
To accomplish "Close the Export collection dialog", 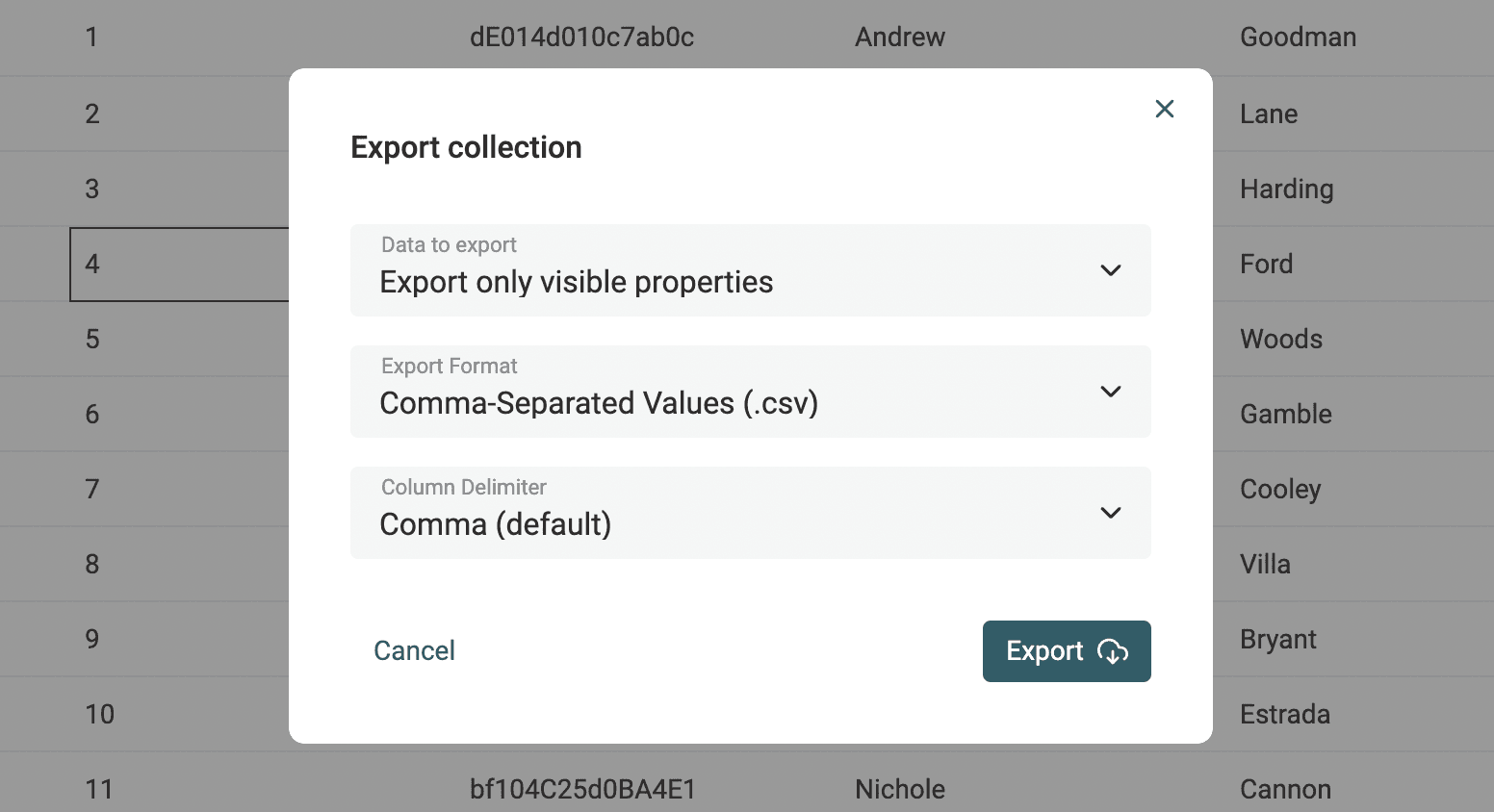I will coord(1165,109).
